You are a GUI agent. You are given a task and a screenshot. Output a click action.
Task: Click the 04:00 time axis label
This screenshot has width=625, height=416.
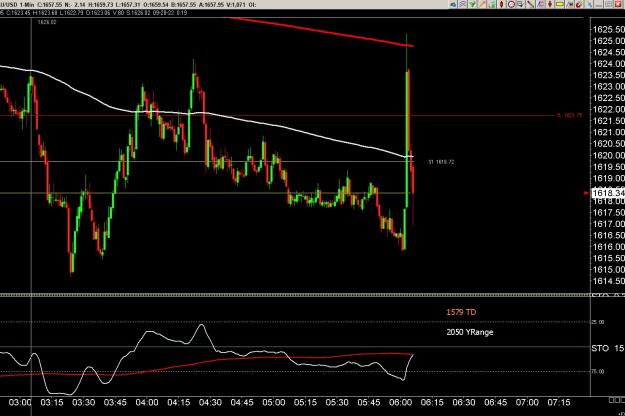click(147, 402)
